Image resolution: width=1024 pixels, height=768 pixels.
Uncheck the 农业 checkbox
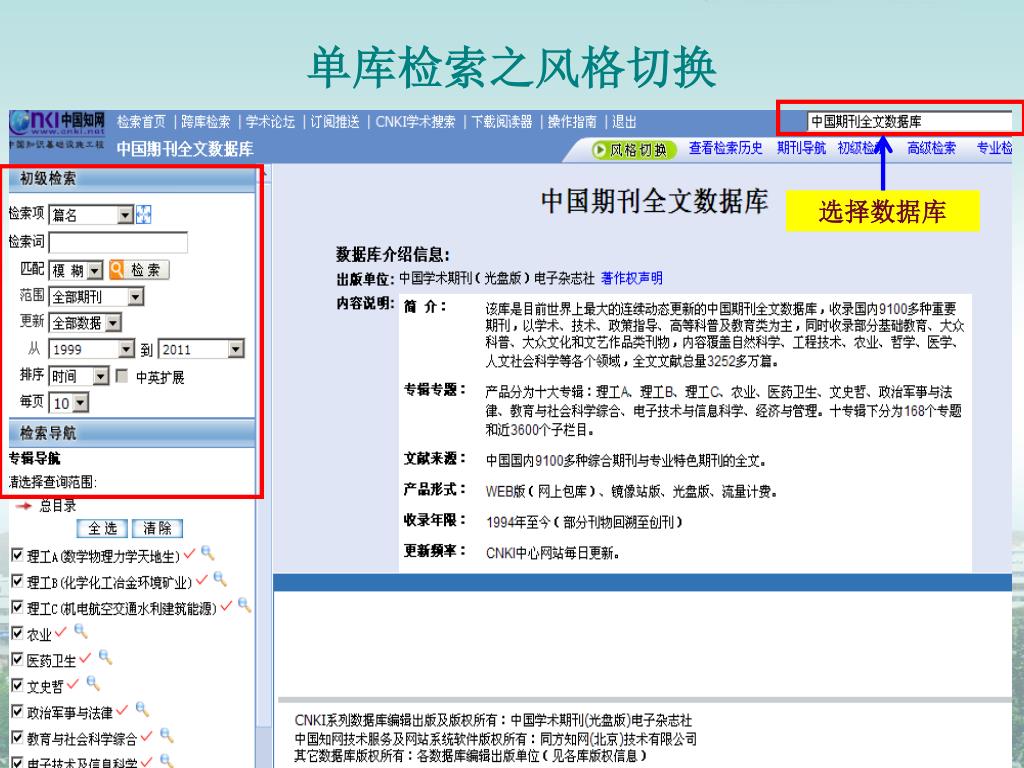click(18, 633)
